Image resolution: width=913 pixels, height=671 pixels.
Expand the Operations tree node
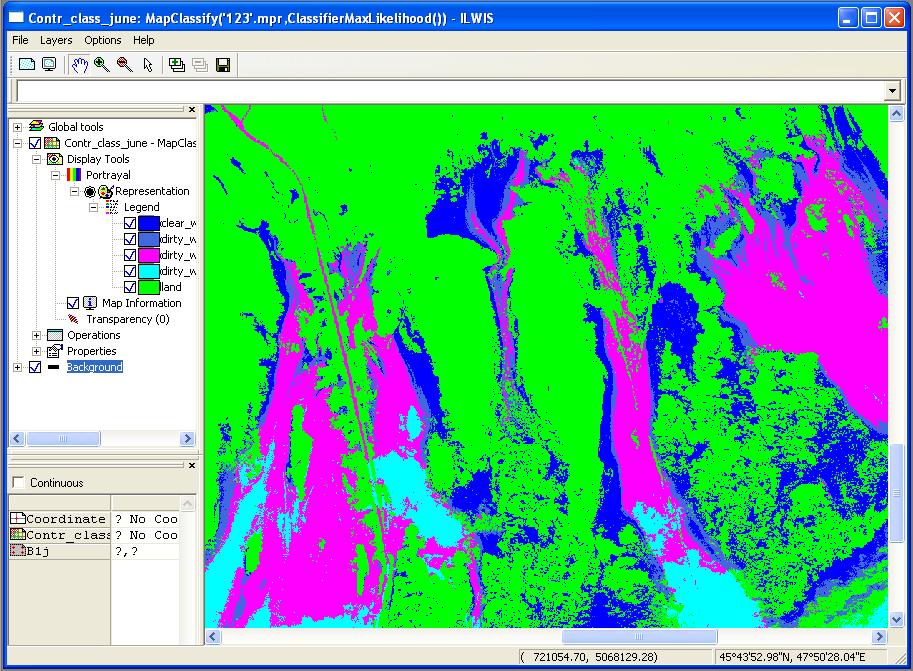click(x=37, y=335)
